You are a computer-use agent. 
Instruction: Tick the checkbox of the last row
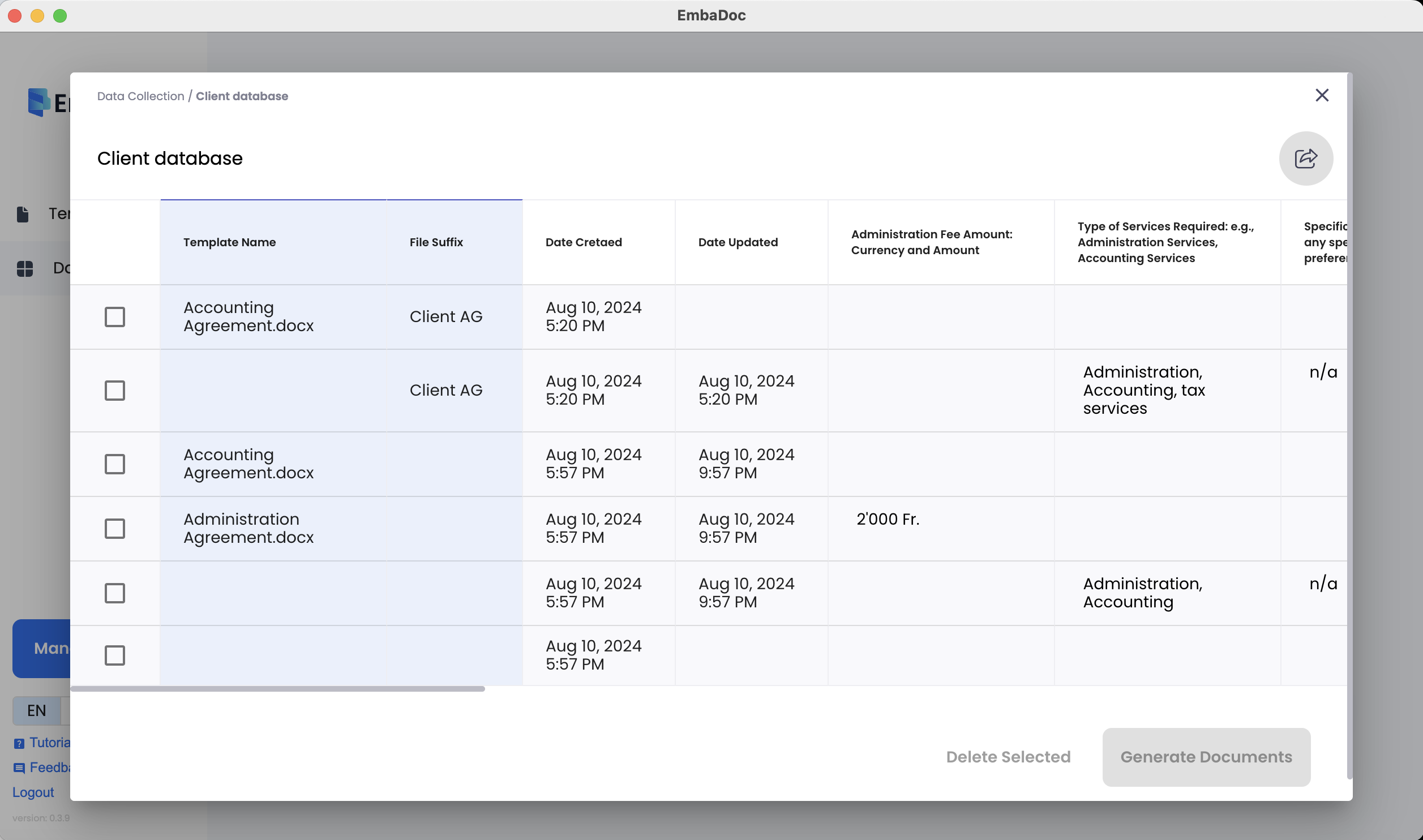coord(115,655)
